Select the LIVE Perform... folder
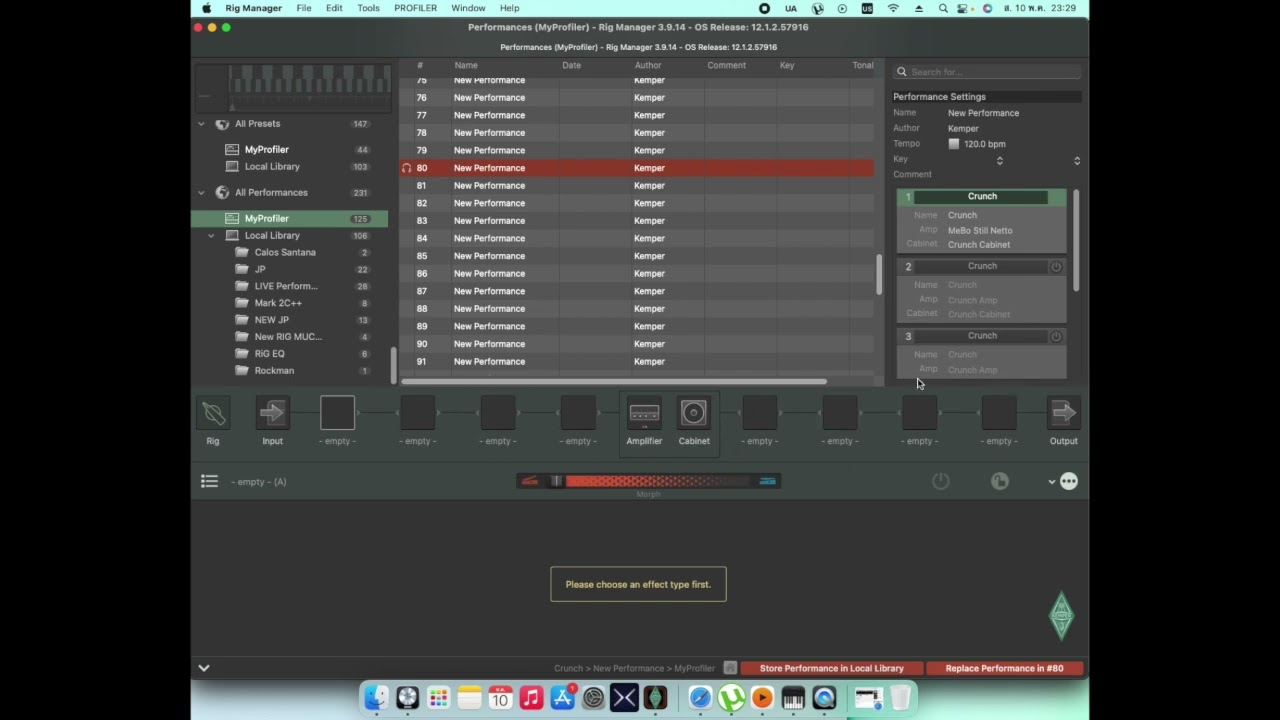Viewport: 1280px width, 720px height. pos(286,286)
